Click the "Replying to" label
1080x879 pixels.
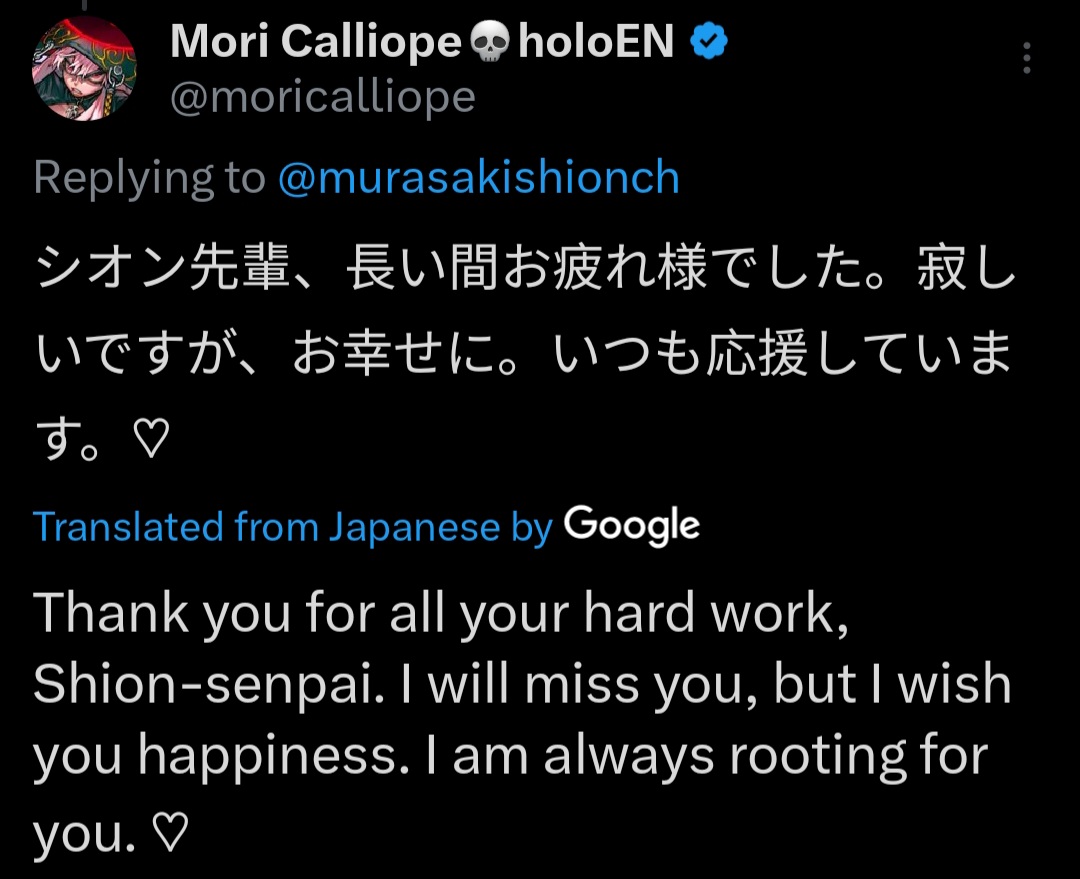click(149, 178)
